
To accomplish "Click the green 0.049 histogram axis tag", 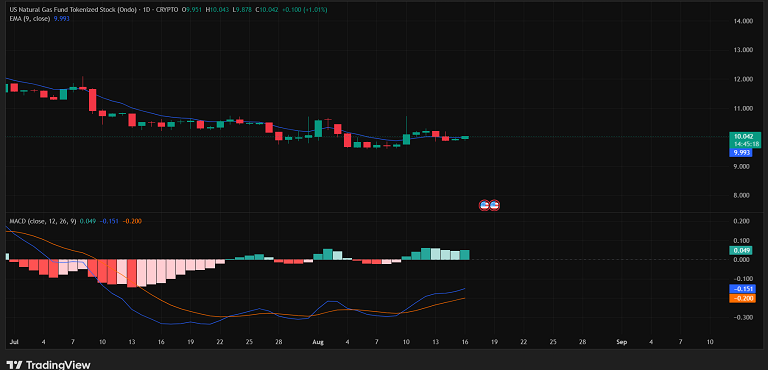I will [740, 250].
